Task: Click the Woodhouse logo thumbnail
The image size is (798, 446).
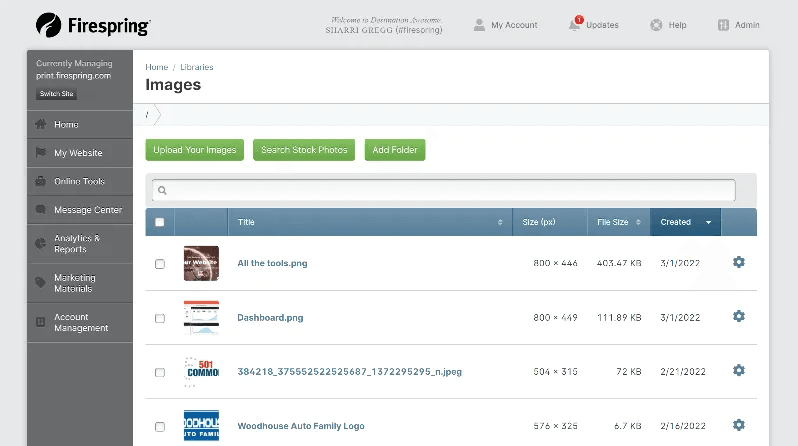Action: point(202,426)
